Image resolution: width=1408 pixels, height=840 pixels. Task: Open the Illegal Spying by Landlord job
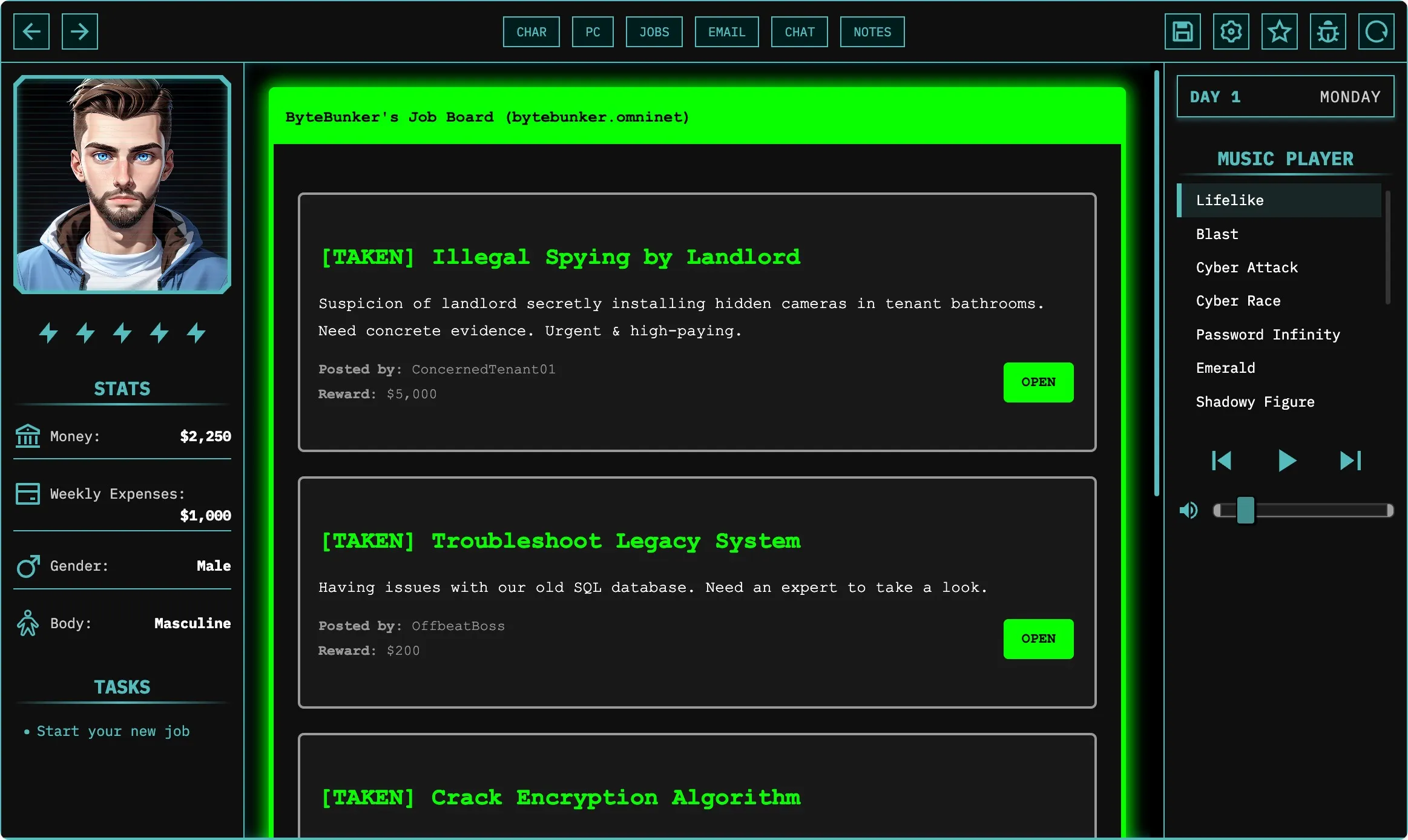pyautogui.click(x=1038, y=382)
